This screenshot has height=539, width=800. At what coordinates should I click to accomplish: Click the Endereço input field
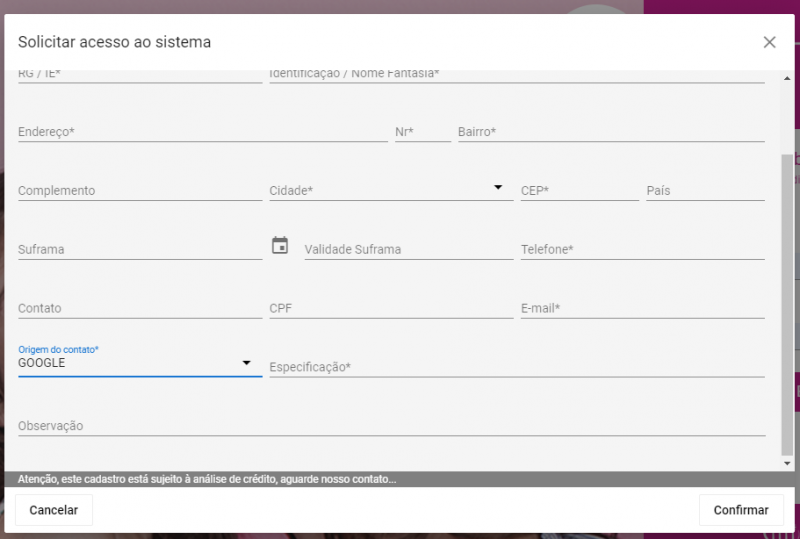point(202,132)
